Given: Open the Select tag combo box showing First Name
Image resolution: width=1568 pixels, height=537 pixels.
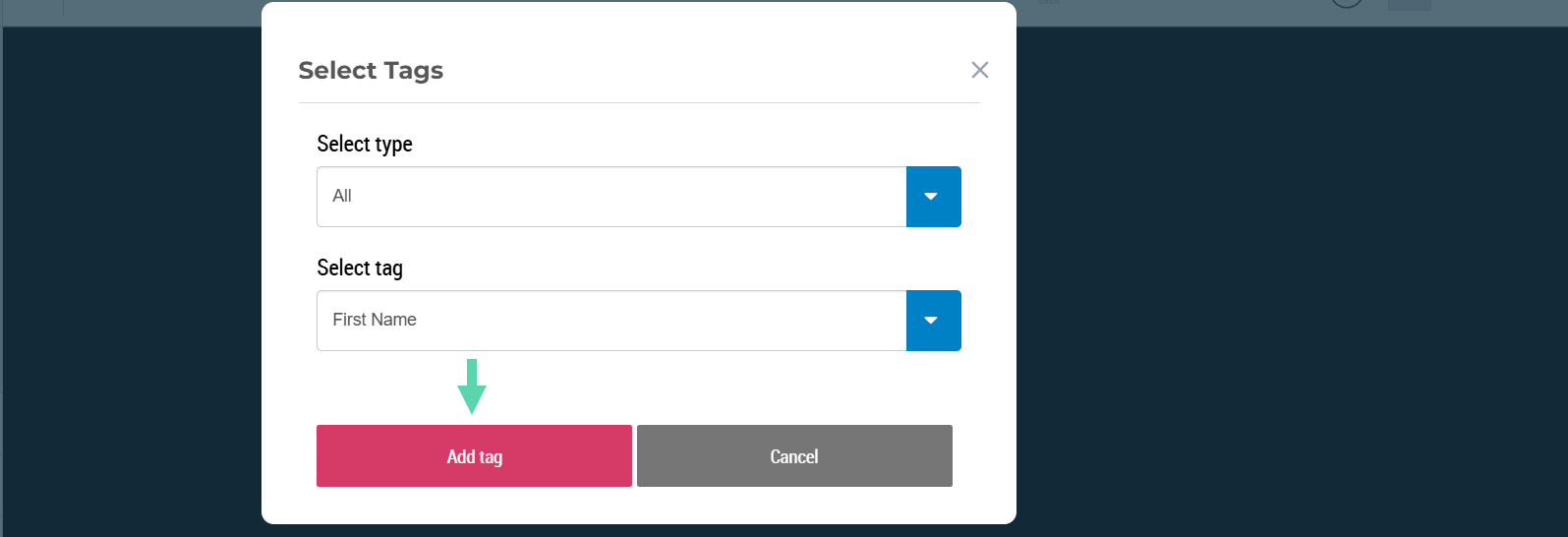Looking at the screenshot, I should pyautogui.click(x=611, y=321).
